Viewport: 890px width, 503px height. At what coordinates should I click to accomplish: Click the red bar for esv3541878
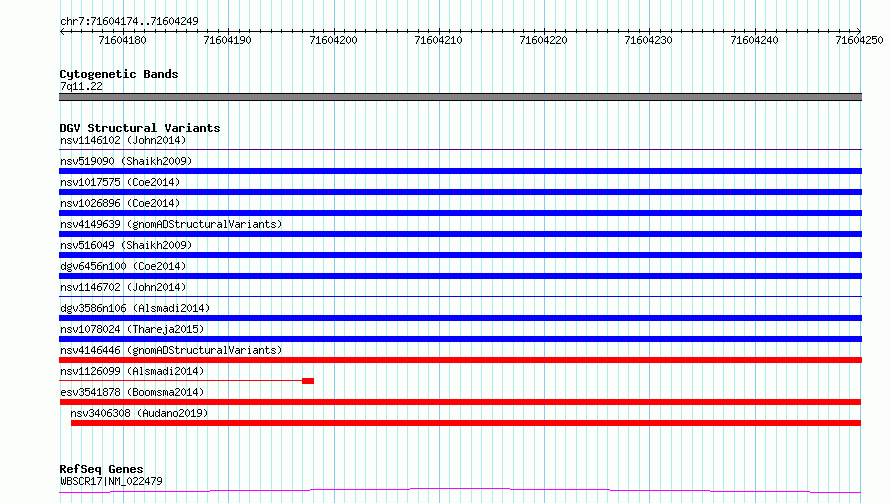click(460, 402)
